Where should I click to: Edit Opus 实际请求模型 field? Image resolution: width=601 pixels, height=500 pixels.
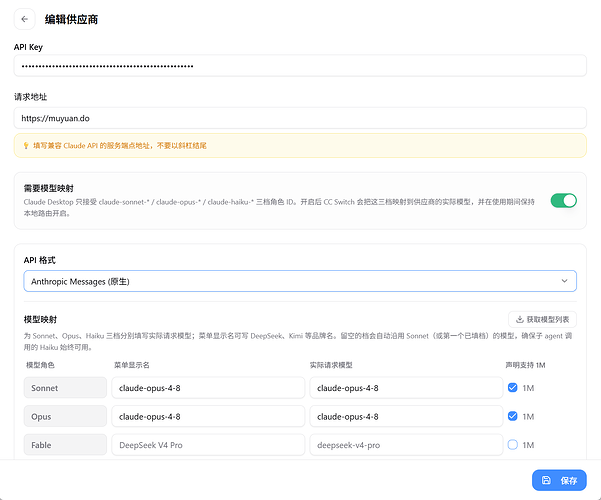(x=406, y=416)
